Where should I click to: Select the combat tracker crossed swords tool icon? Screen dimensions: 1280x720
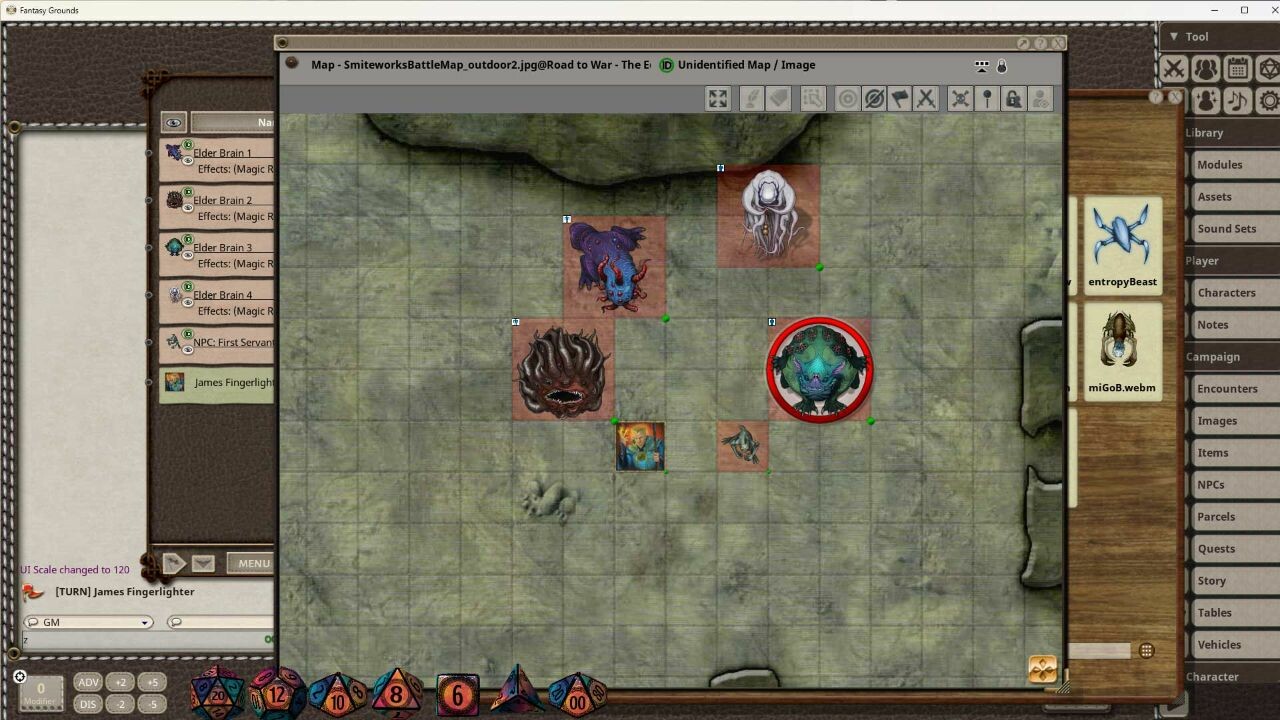coord(1174,68)
